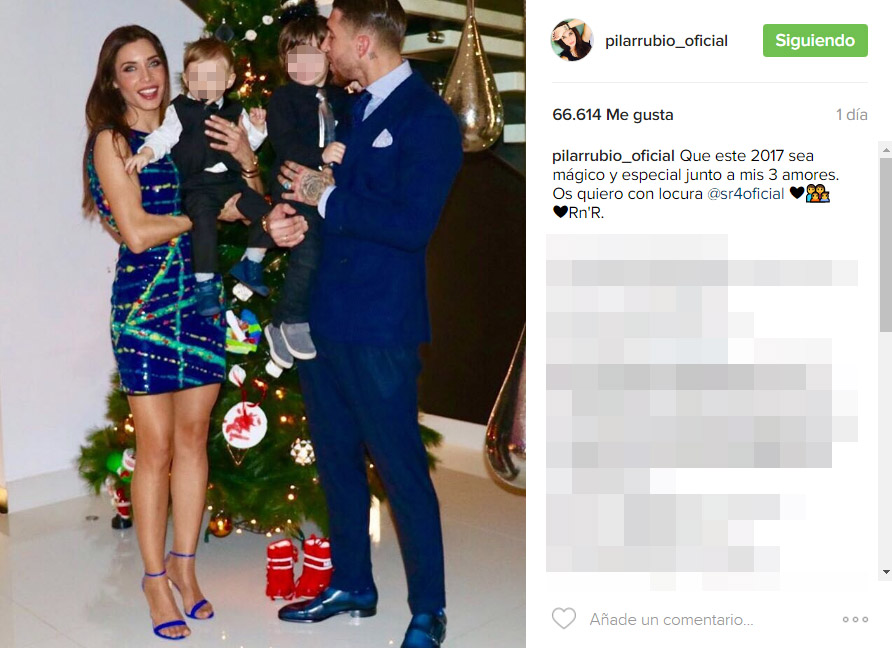View the 66.614 Me gusta likes list
Image resolution: width=892 pixels, height=648 pixels.
click(613, 115)
